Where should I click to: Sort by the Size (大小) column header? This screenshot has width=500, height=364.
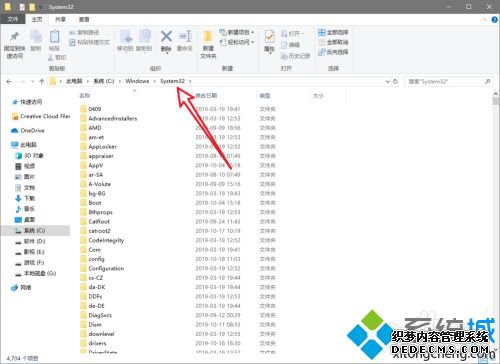click(x=318, y=96)
